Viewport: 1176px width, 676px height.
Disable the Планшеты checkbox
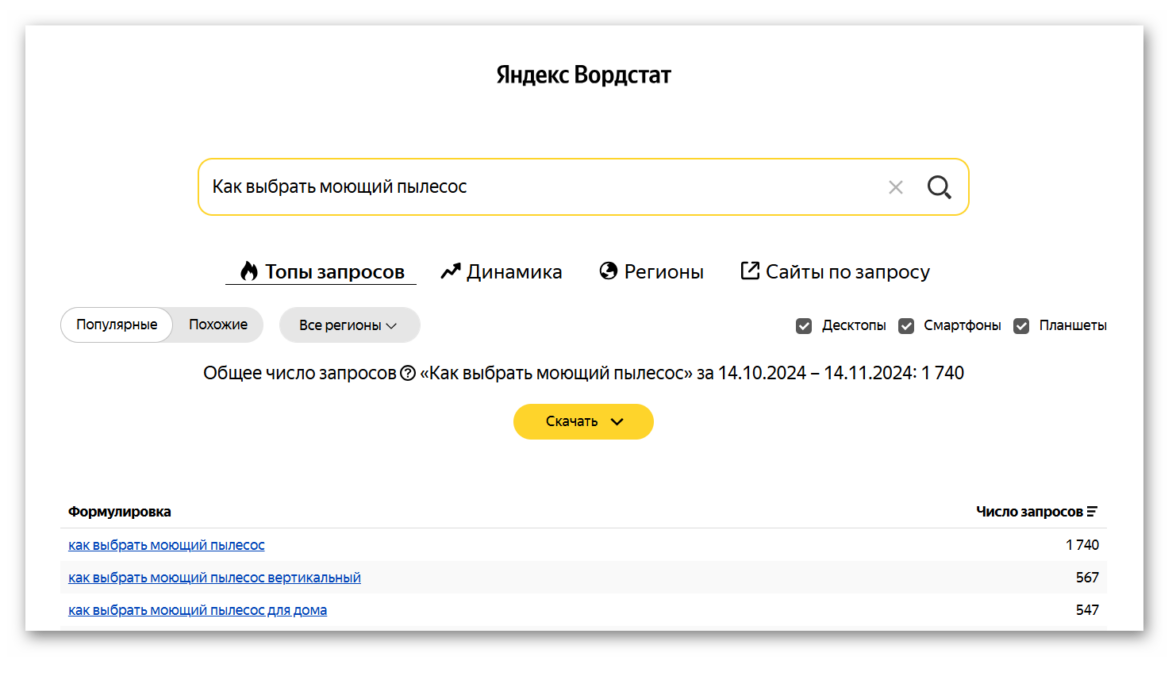1021,326
